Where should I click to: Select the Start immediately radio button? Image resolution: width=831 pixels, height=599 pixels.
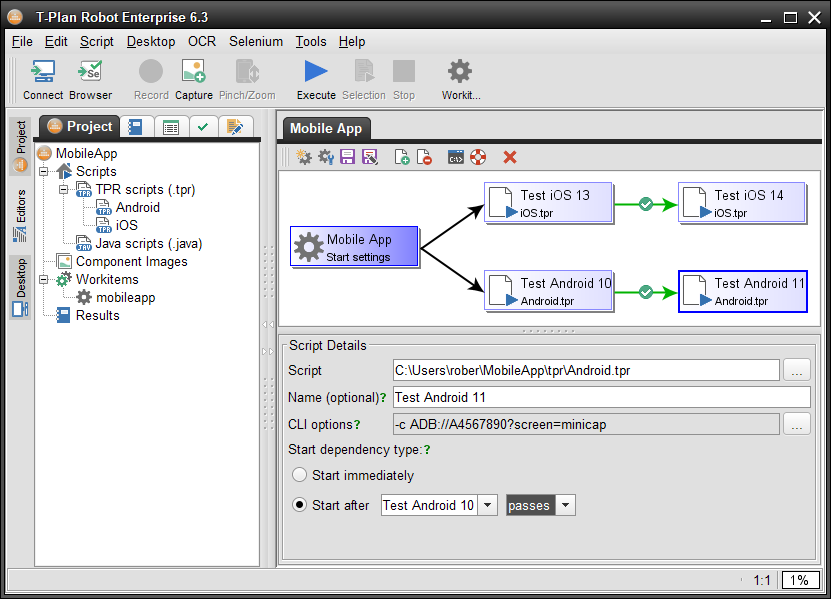click(299, 476)
